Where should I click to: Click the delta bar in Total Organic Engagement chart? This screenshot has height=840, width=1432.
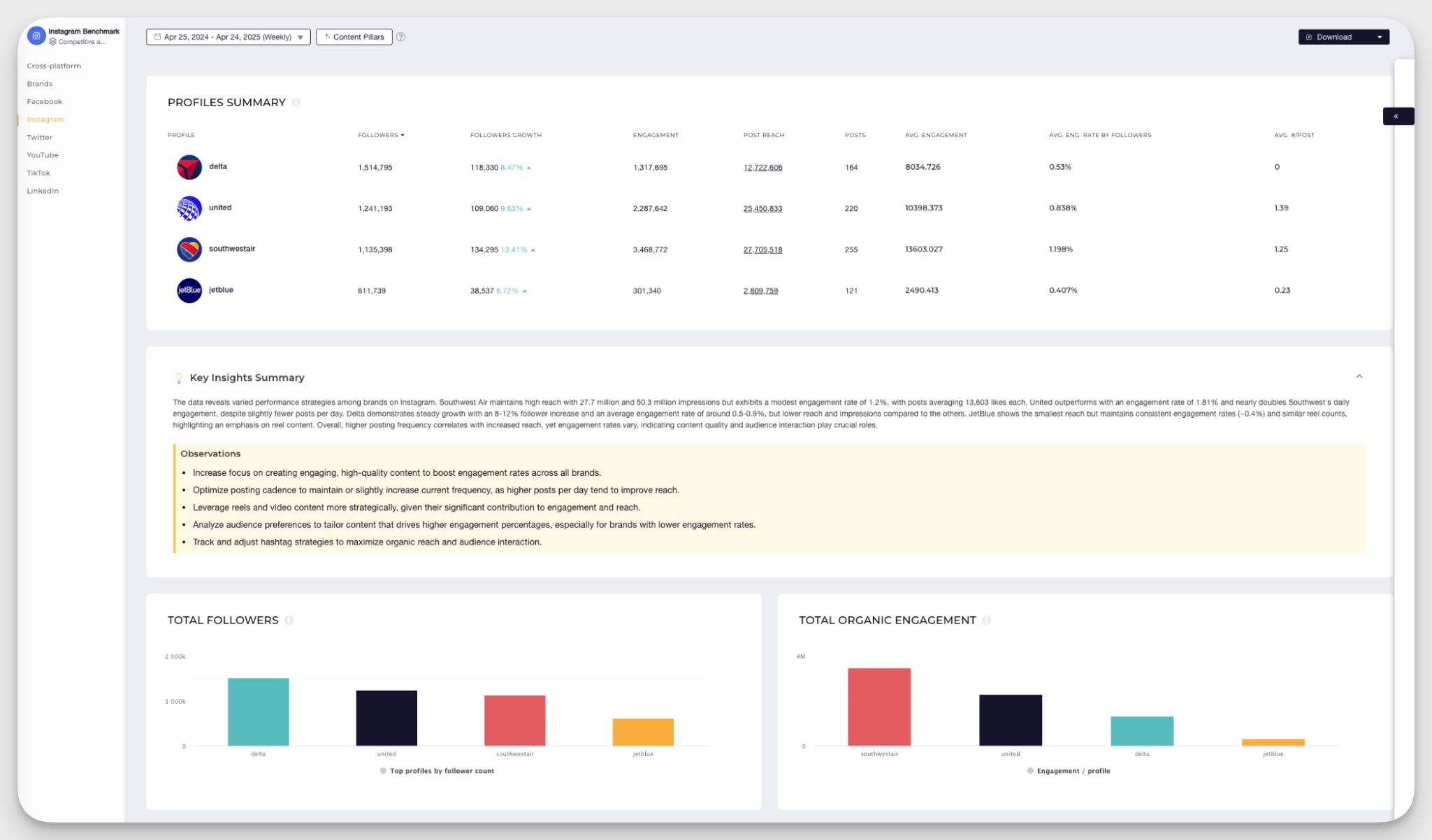pos(1142,731)
